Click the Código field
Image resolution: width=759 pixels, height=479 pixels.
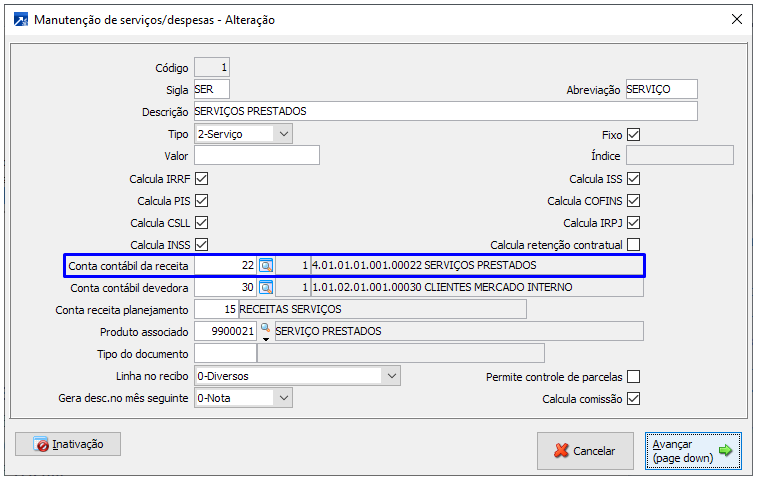tap(212, 67)
